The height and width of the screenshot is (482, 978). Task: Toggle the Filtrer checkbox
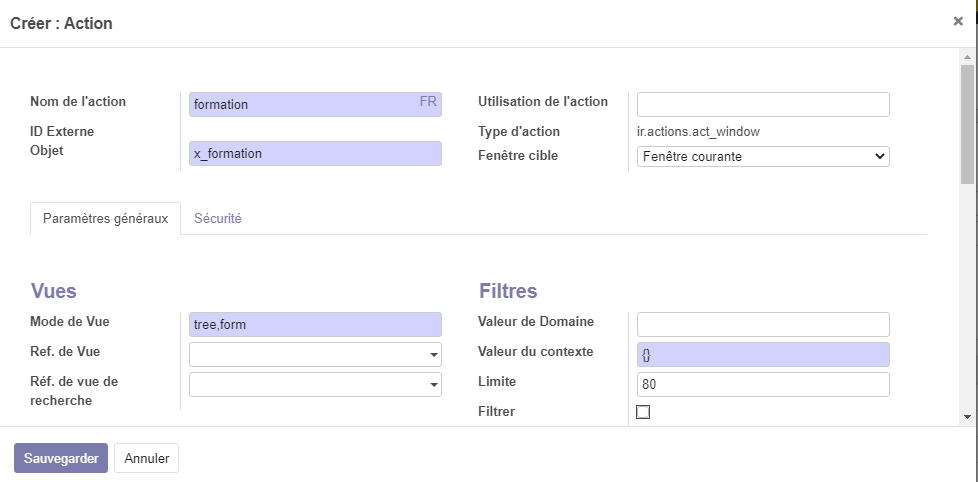click(x=643, y=412)
